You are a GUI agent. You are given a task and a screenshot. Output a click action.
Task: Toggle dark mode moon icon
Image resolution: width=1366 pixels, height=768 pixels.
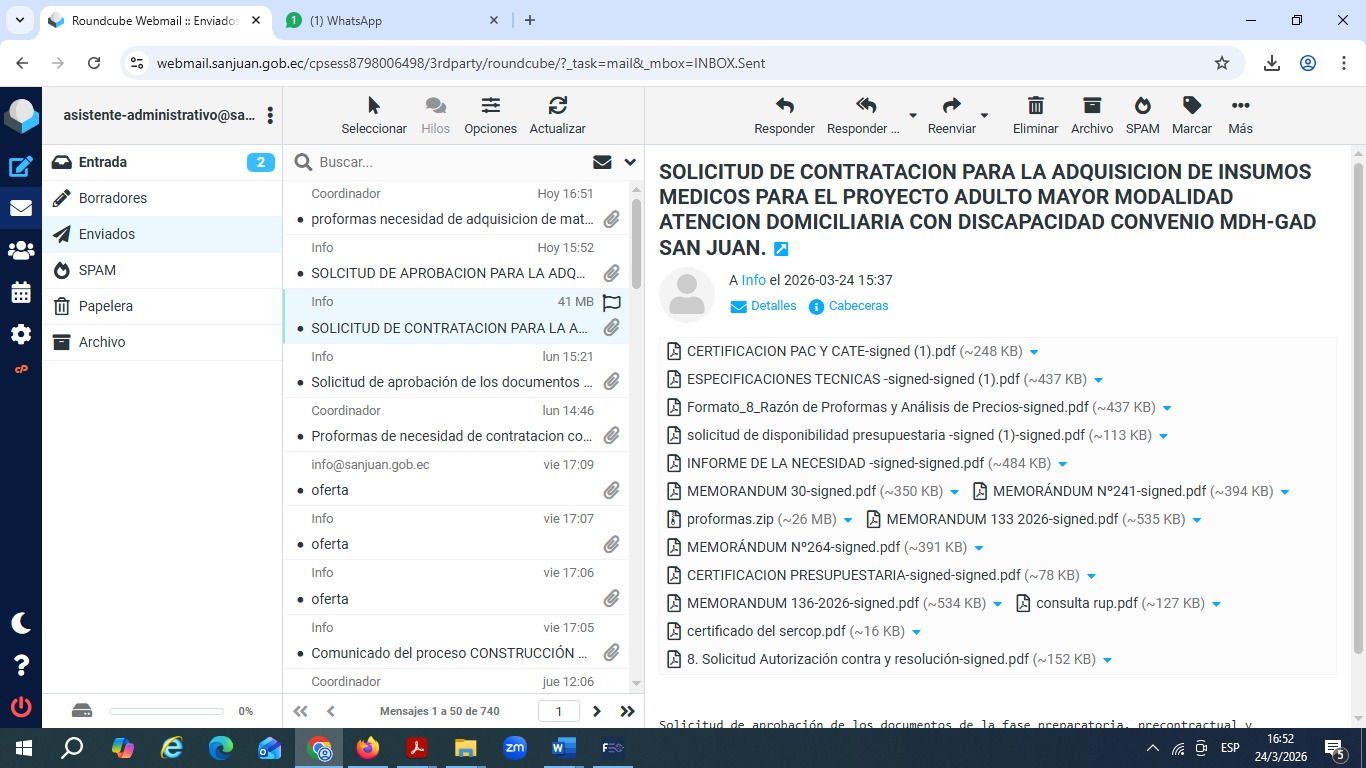point(21,623)
